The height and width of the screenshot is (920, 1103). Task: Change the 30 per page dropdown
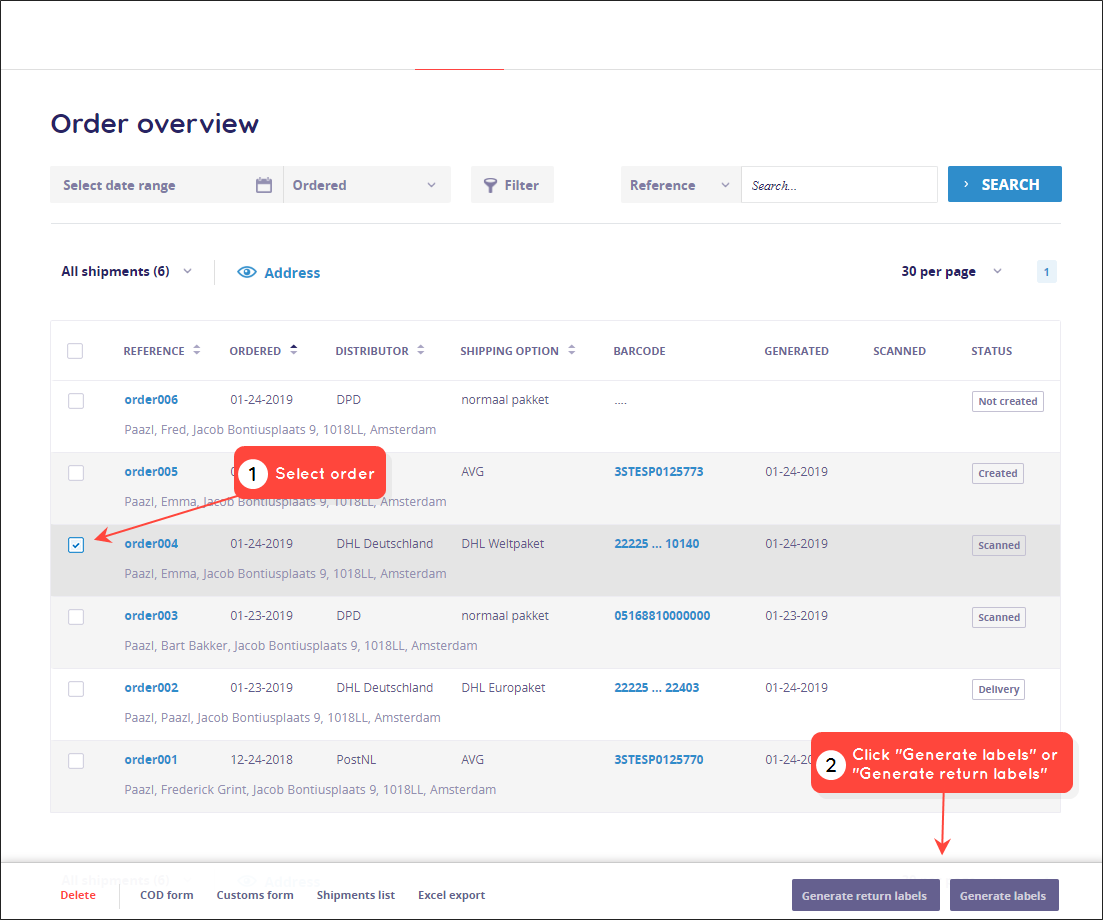pyautogui.click(x=952, y=271)
